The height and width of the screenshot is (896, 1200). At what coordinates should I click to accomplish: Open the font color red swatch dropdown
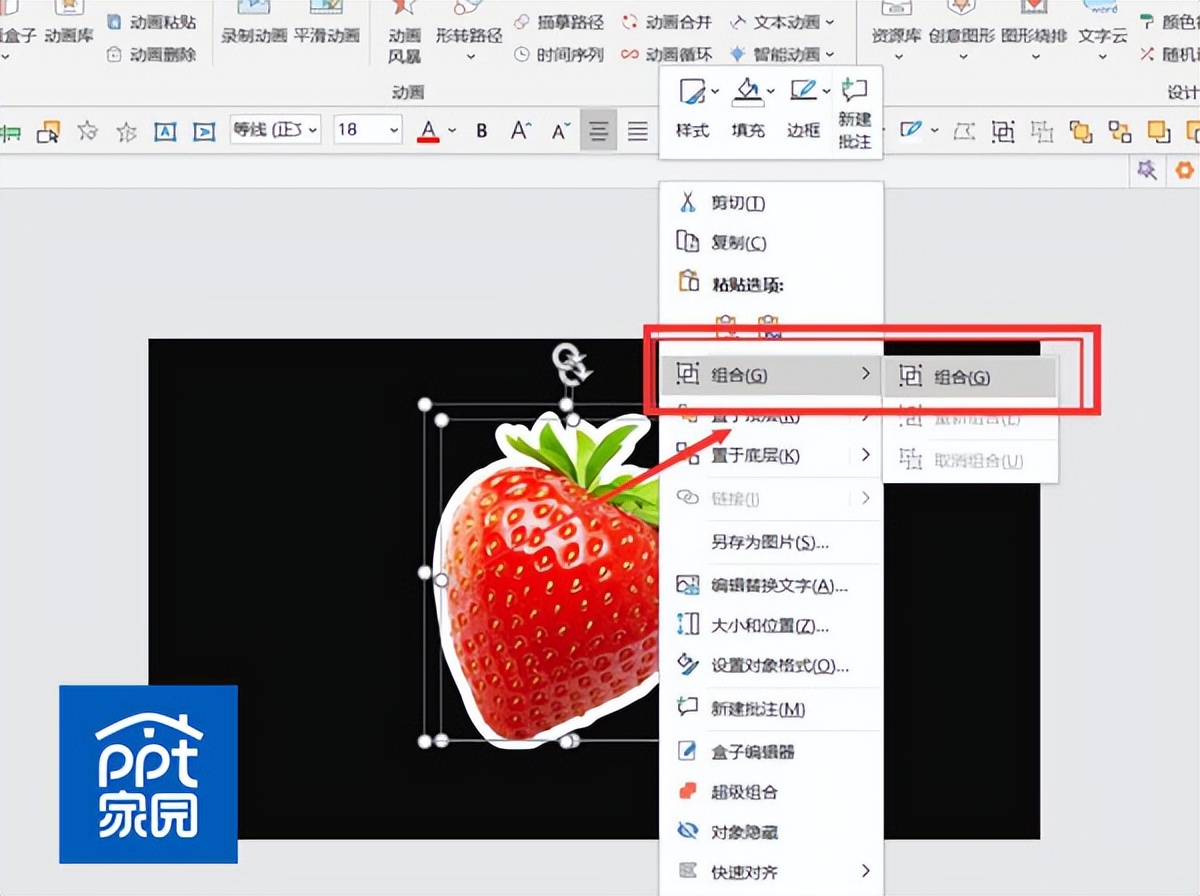[x=452, y=130]
